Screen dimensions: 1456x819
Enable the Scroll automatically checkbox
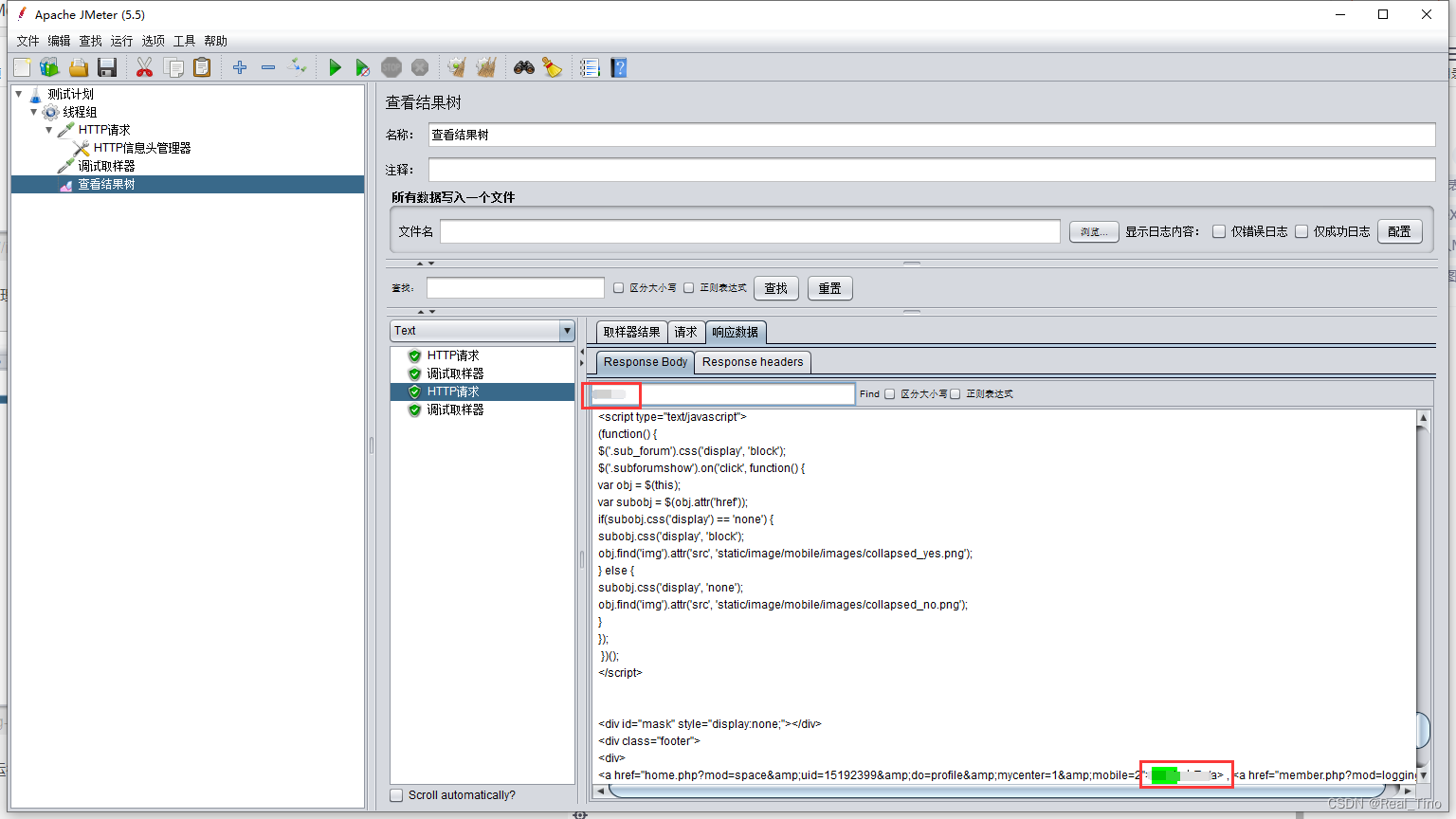396,795
